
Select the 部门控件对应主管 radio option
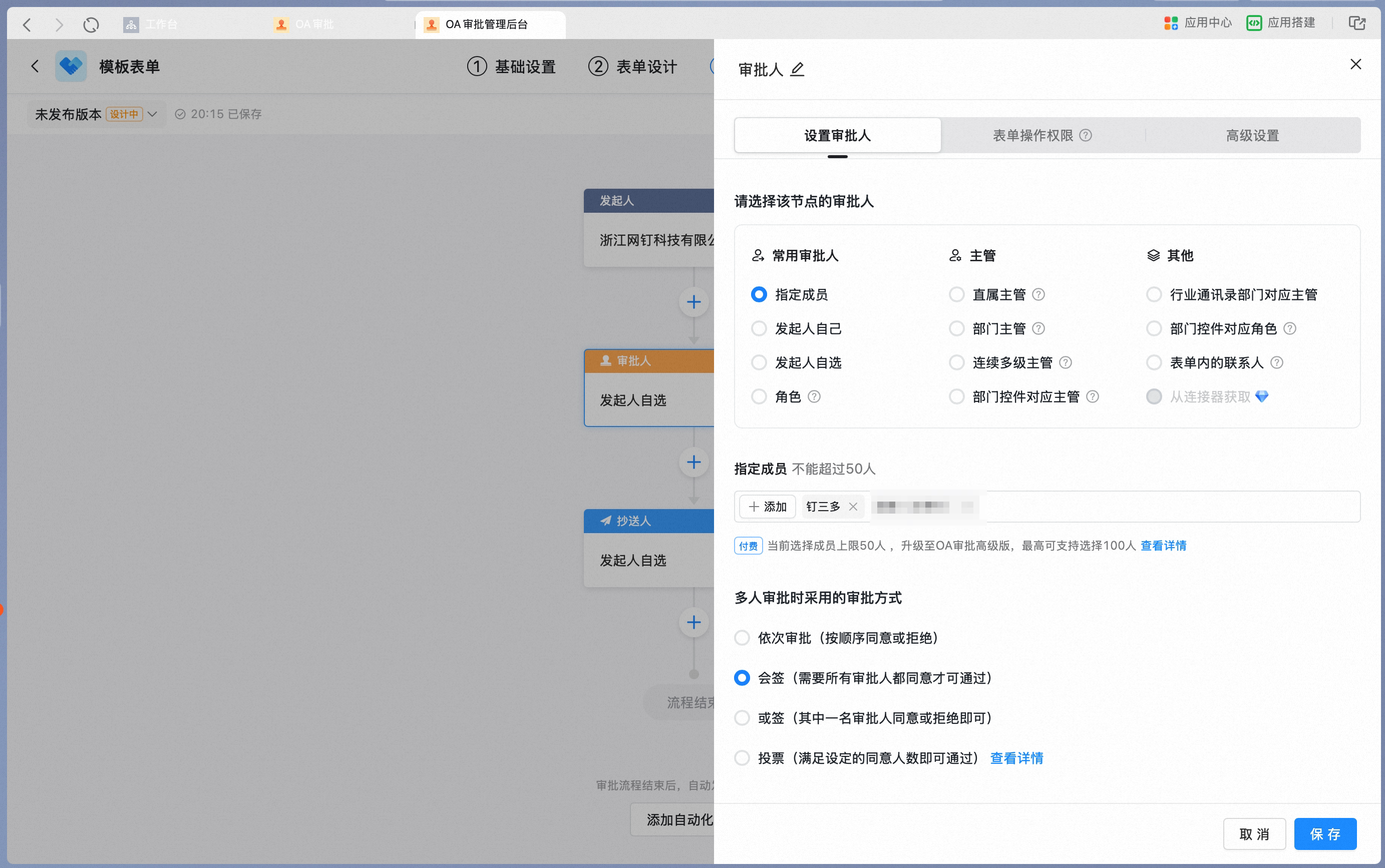[957, 396]
